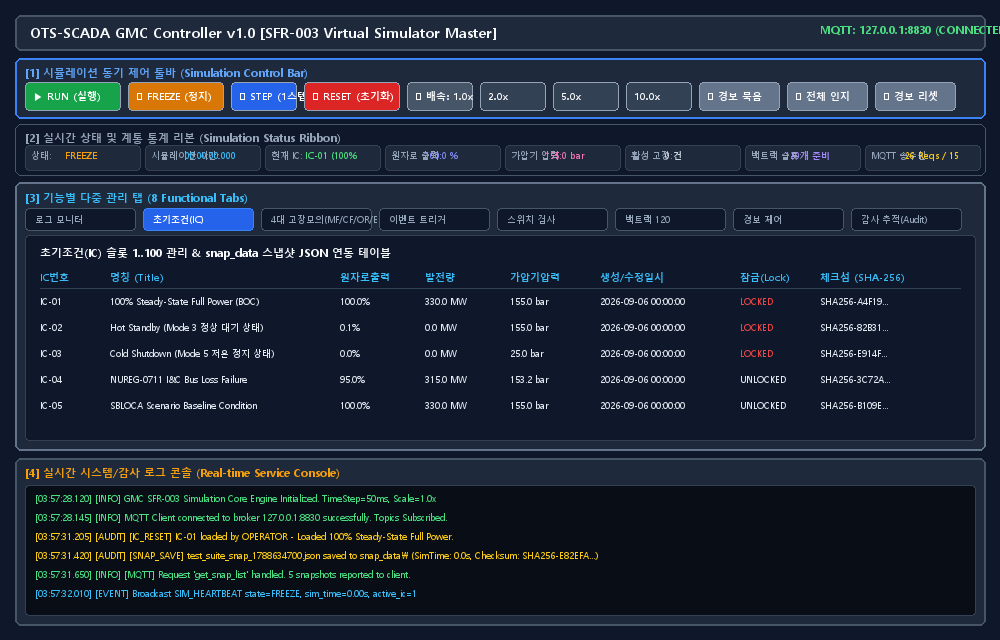Click UNLOCKED status of IC-04
1000x640 pixels.
tap(763, 380)
